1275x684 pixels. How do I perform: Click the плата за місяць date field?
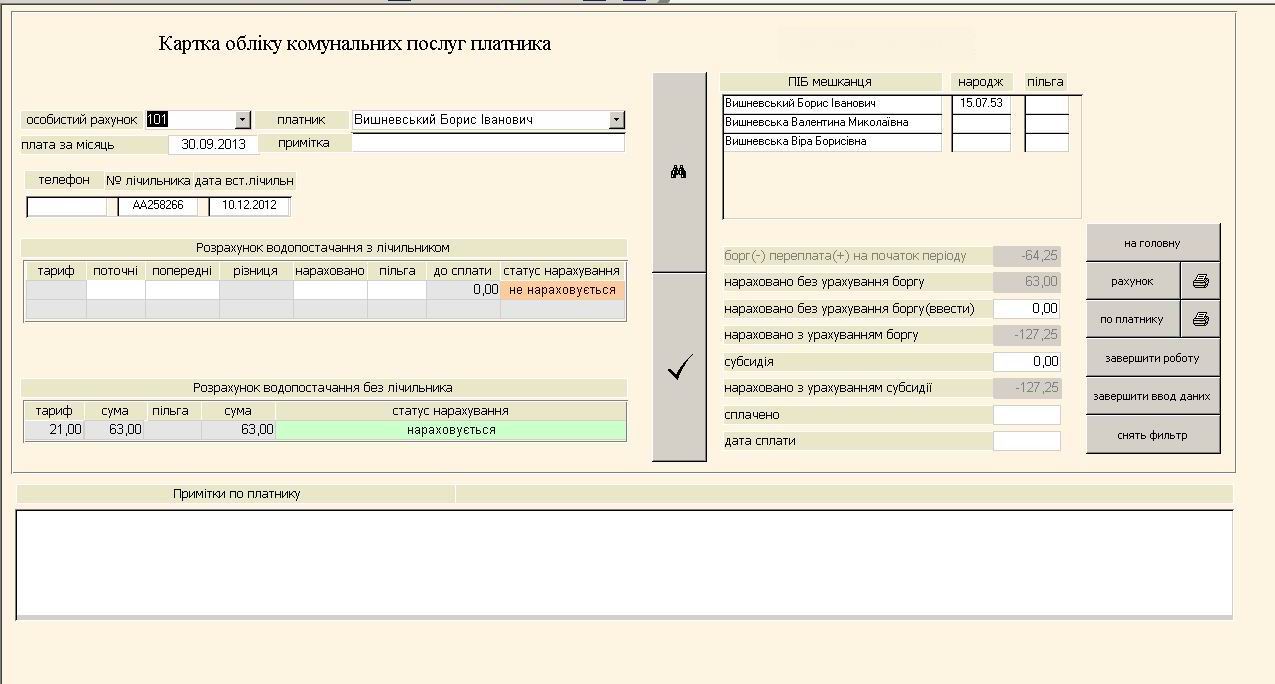tap(213, 144)
